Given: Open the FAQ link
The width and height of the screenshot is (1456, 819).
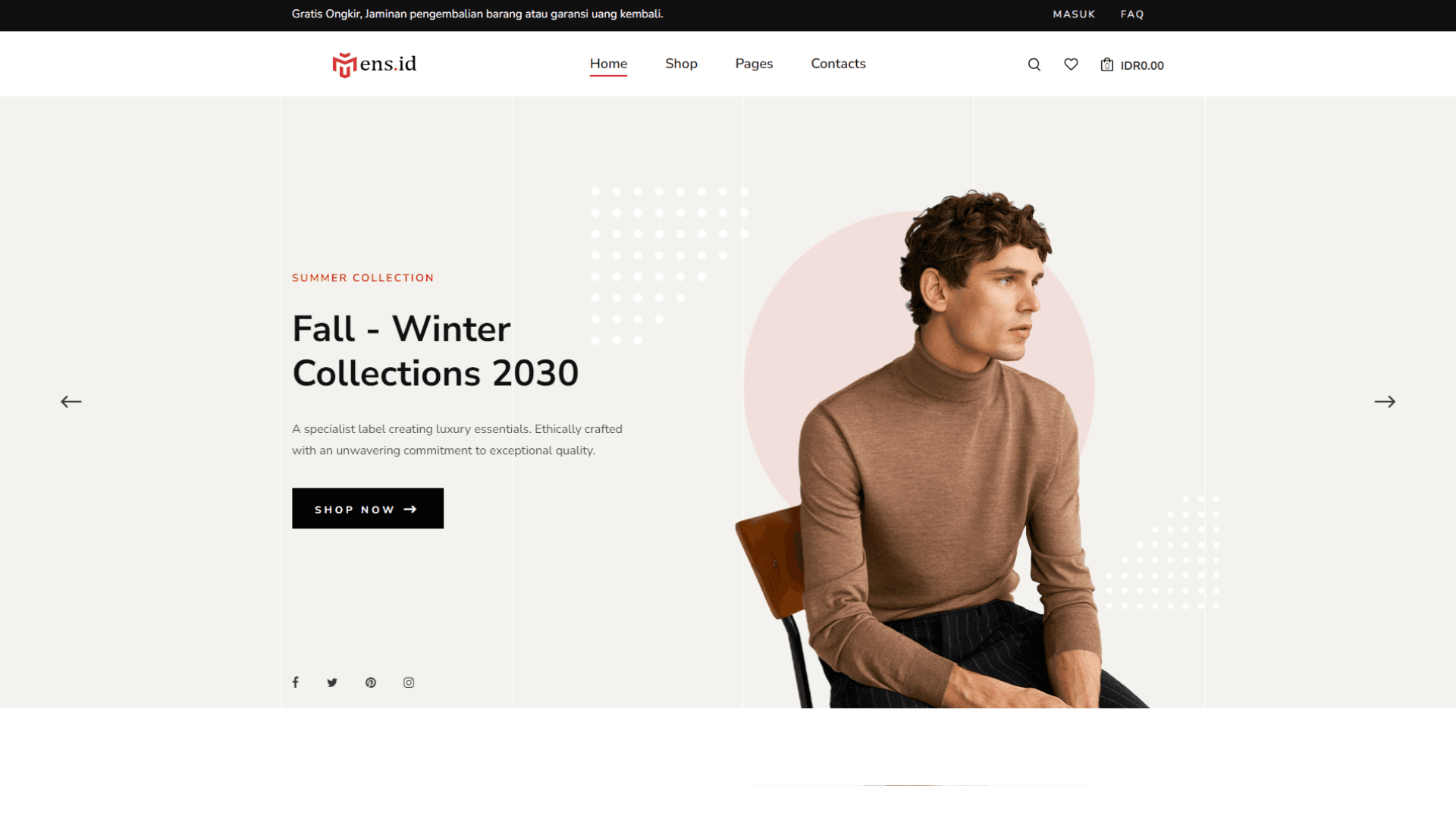Looking at the screenshot, I should tap(1132, 14).
